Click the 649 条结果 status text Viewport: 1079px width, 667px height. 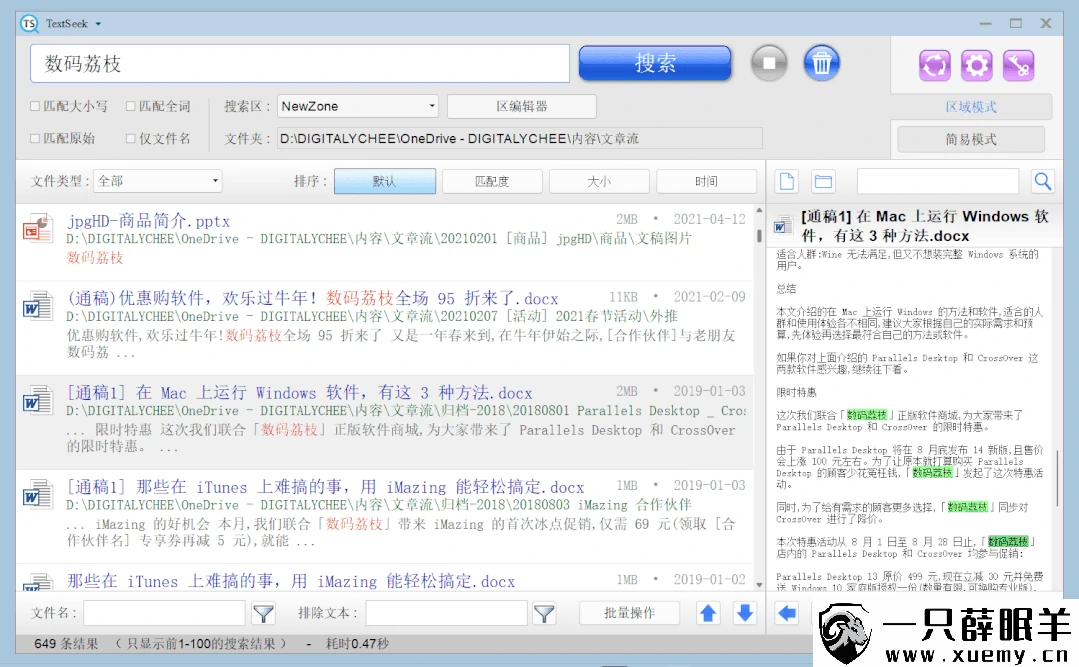click(66, 644)
